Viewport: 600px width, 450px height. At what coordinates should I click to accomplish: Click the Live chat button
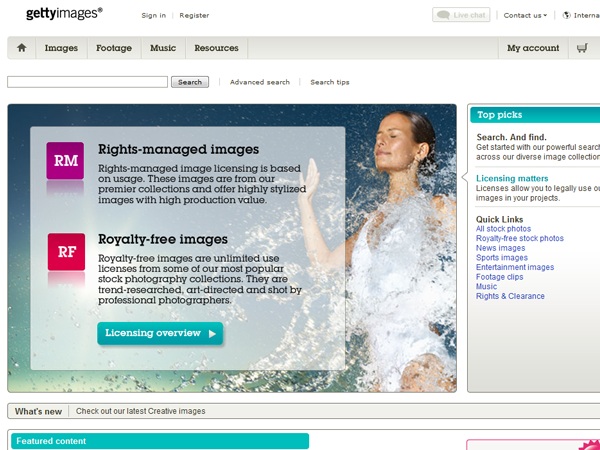pyautogui.click(x=461, y=15)
